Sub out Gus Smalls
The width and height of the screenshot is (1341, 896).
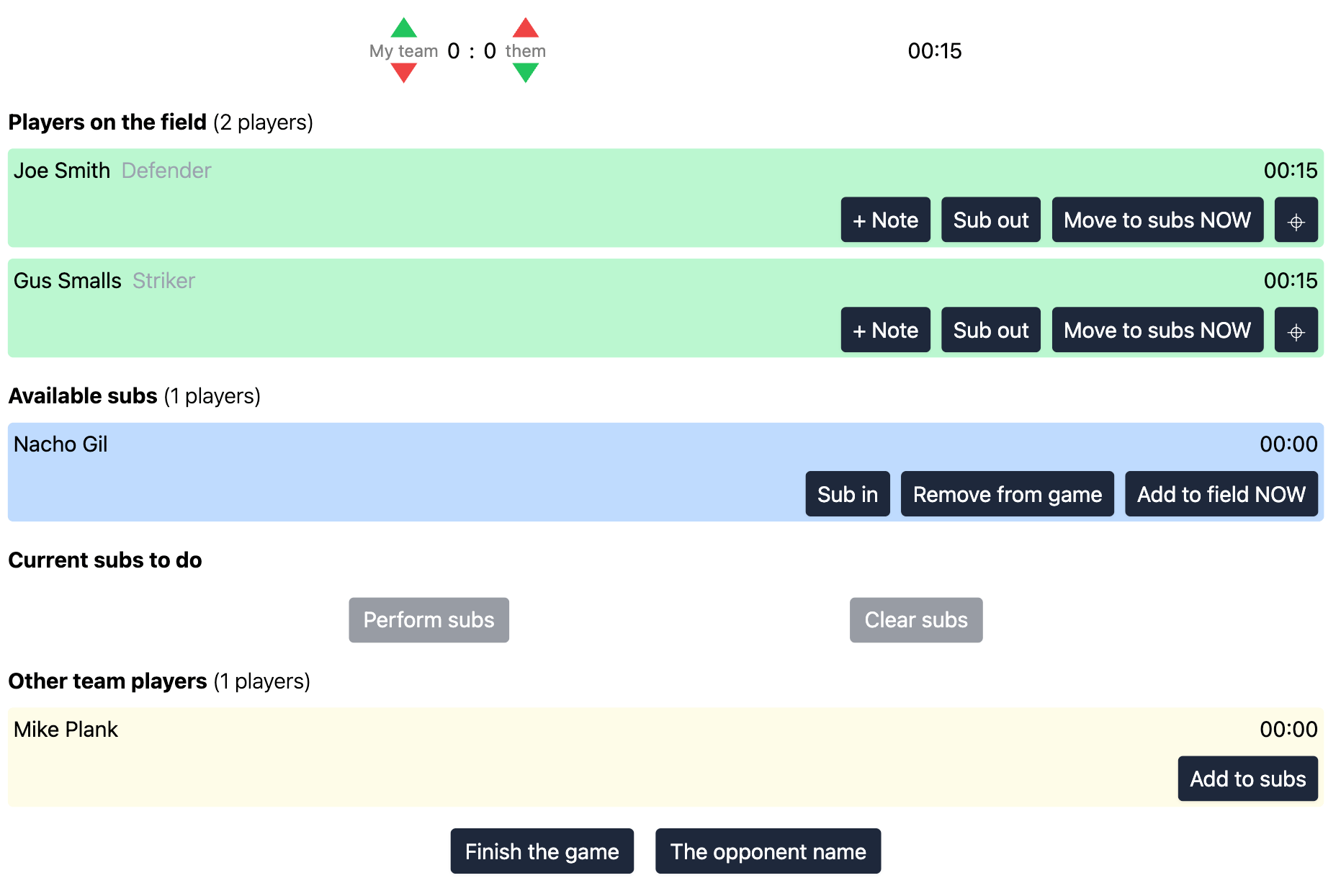click(x=990, y=331)
